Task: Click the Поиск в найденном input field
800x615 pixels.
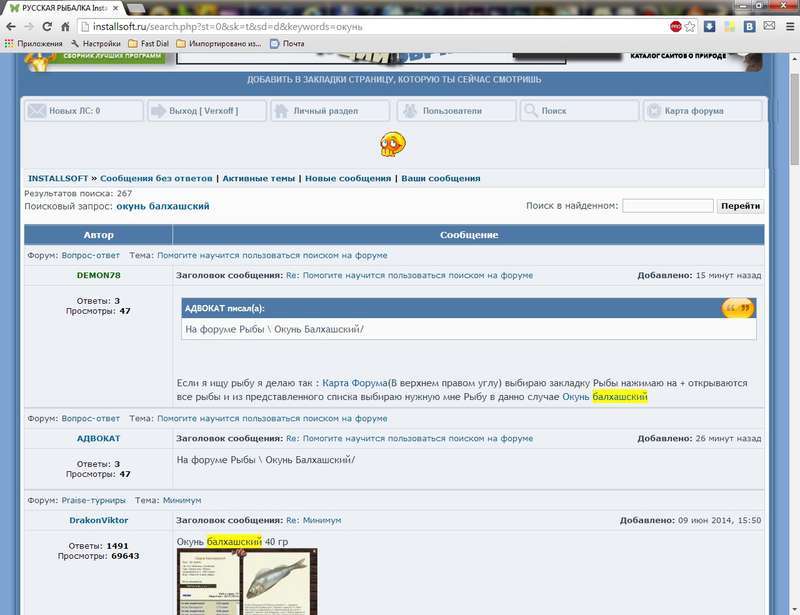Action: coord(668,206)
